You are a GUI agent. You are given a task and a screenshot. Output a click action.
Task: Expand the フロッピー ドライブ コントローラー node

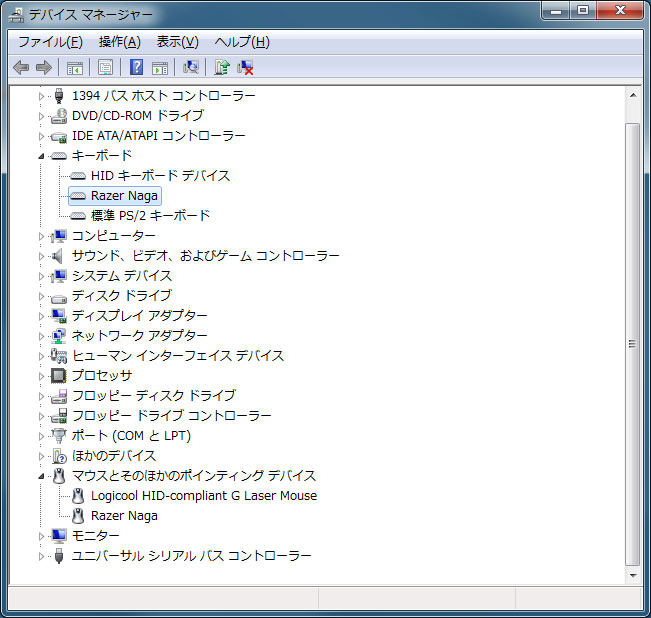(41, 416)
